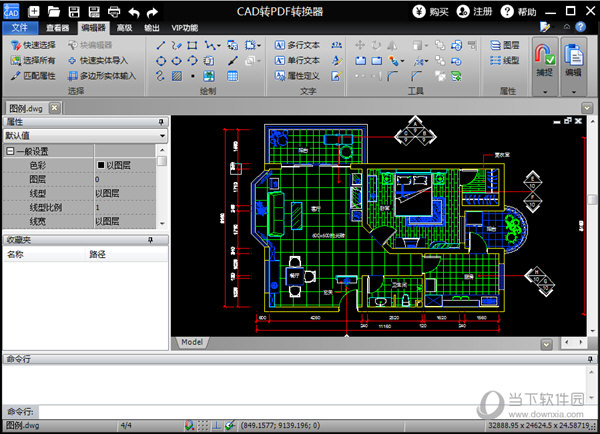Click the find text icon beside 多行文本
The height and width of the screenshot is (434, 600).
point(336,45)
